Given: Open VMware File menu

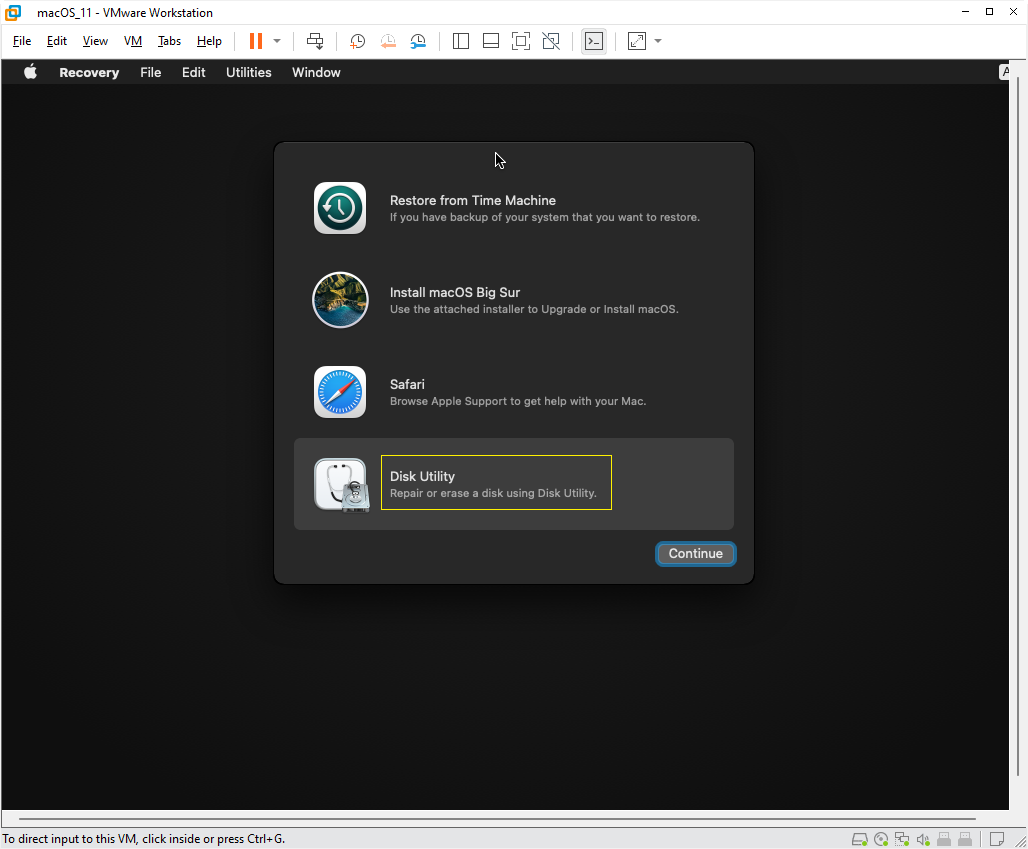Looking at the screenshot, I should 22,41.
